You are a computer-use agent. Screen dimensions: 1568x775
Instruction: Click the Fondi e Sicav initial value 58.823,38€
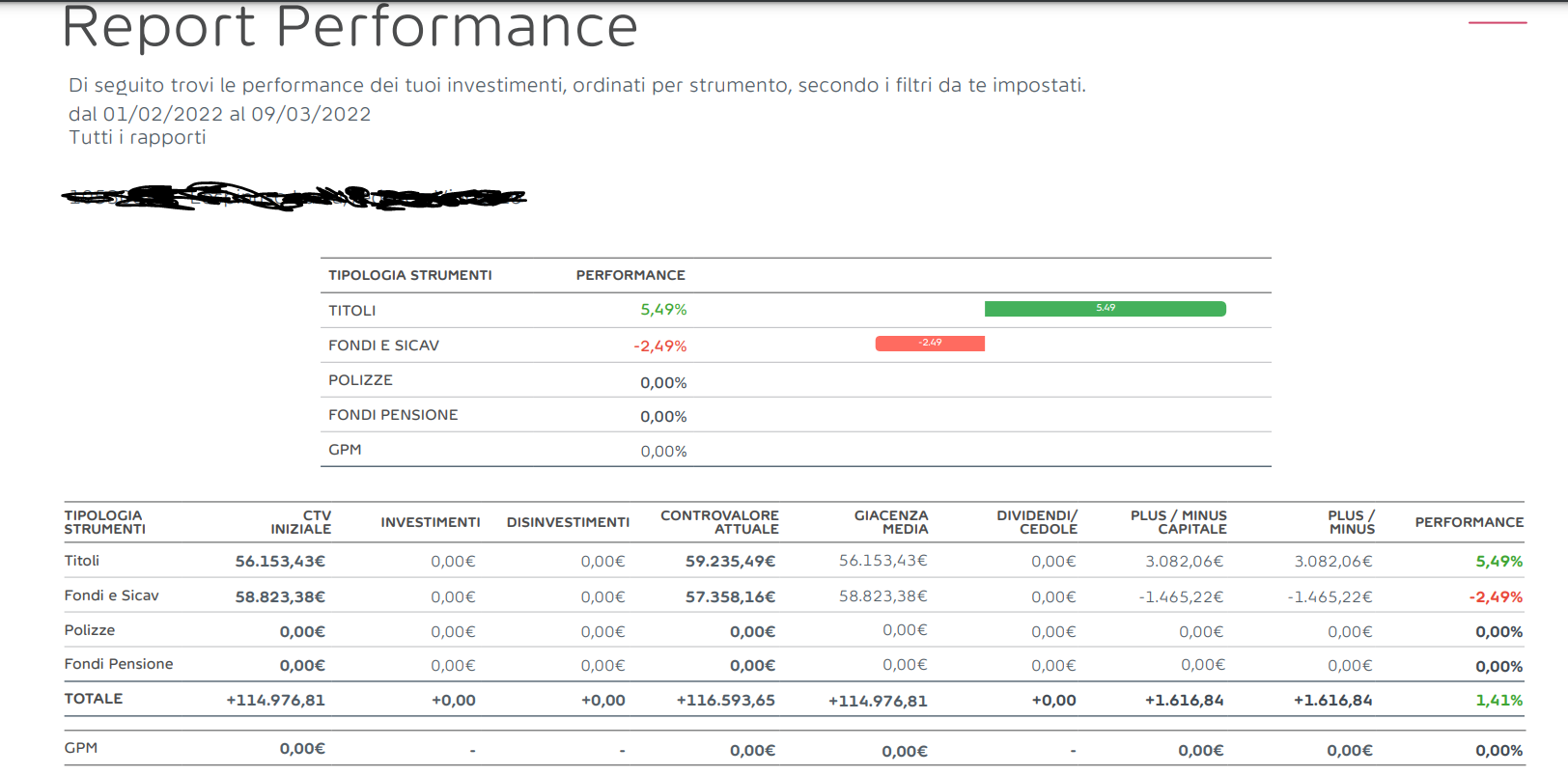[280, 597]
